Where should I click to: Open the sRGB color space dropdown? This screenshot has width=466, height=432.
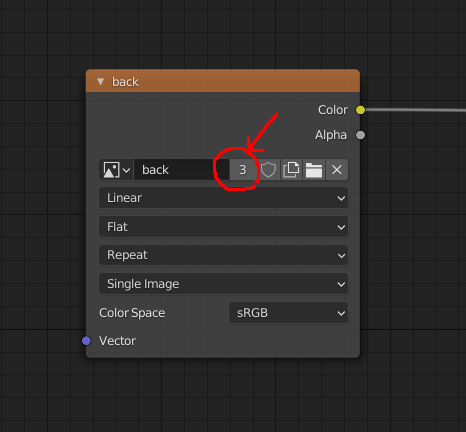point(289,313)
